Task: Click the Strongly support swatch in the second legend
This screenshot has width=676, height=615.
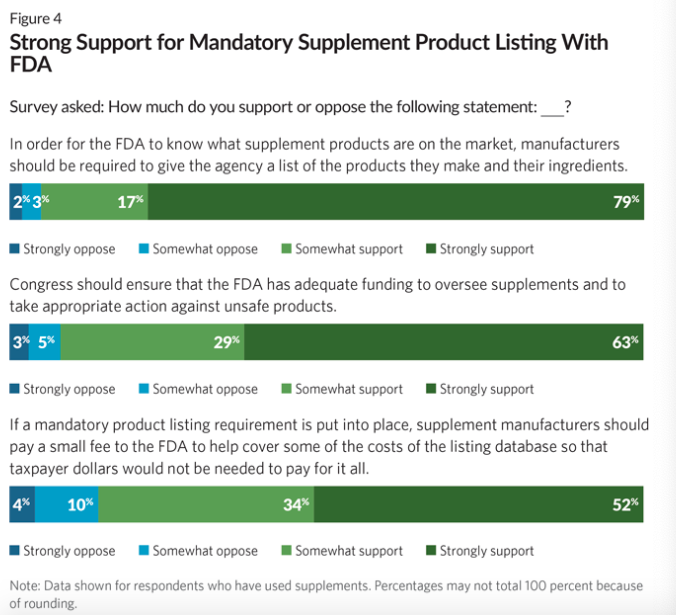Action: click(x=431, y=389)
